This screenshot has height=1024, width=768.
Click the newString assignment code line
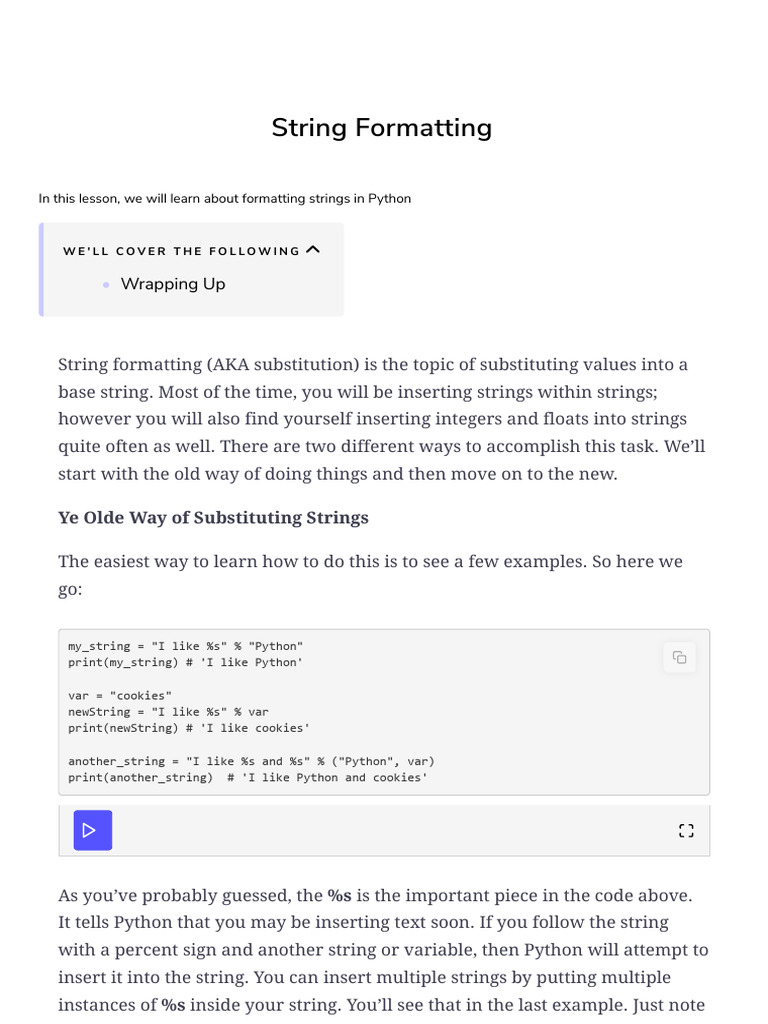point(168,712)
